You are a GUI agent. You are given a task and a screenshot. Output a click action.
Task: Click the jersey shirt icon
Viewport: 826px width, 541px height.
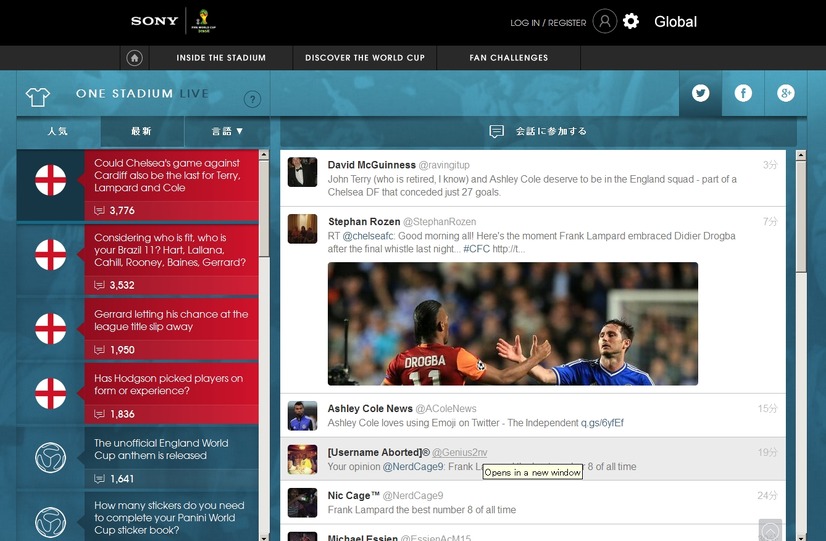click(x=38, y=96)
